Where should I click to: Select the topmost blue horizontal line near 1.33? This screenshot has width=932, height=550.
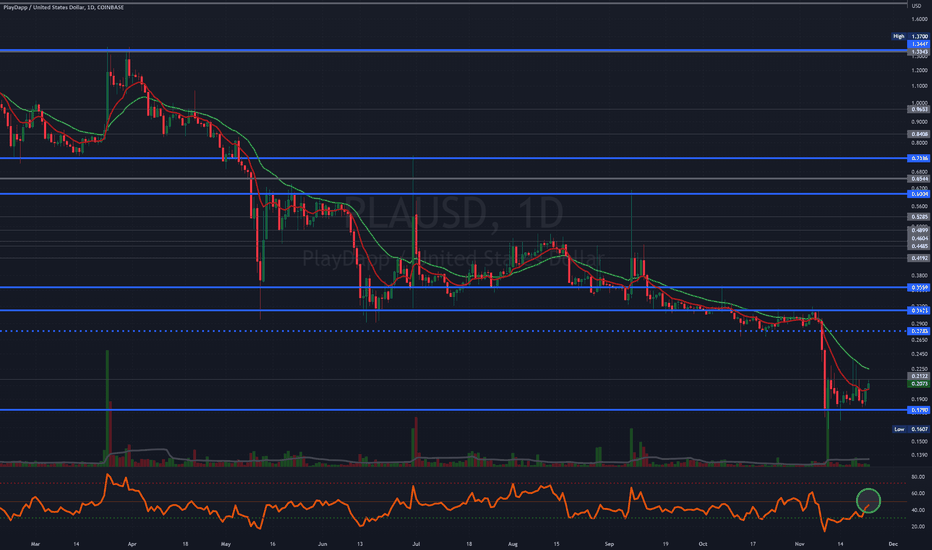click(x=453, y=51)
